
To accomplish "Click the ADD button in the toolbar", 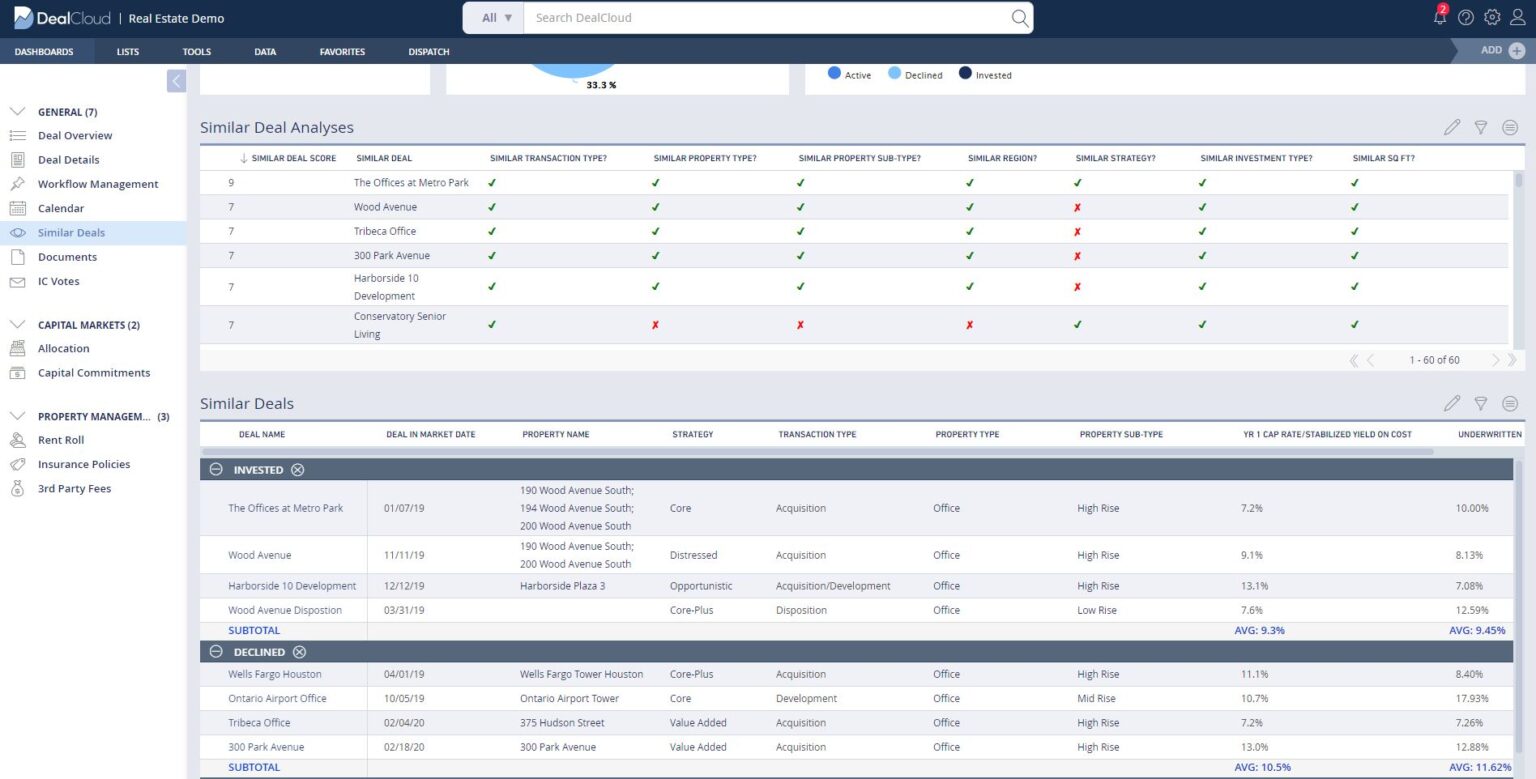I will tap(1496, 49).
